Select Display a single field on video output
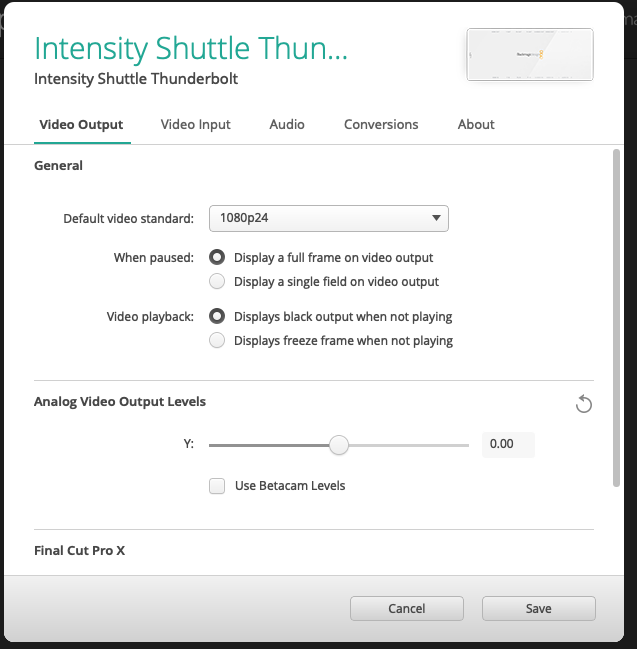This screenshot has height=649, width=637. coord(217,281)
